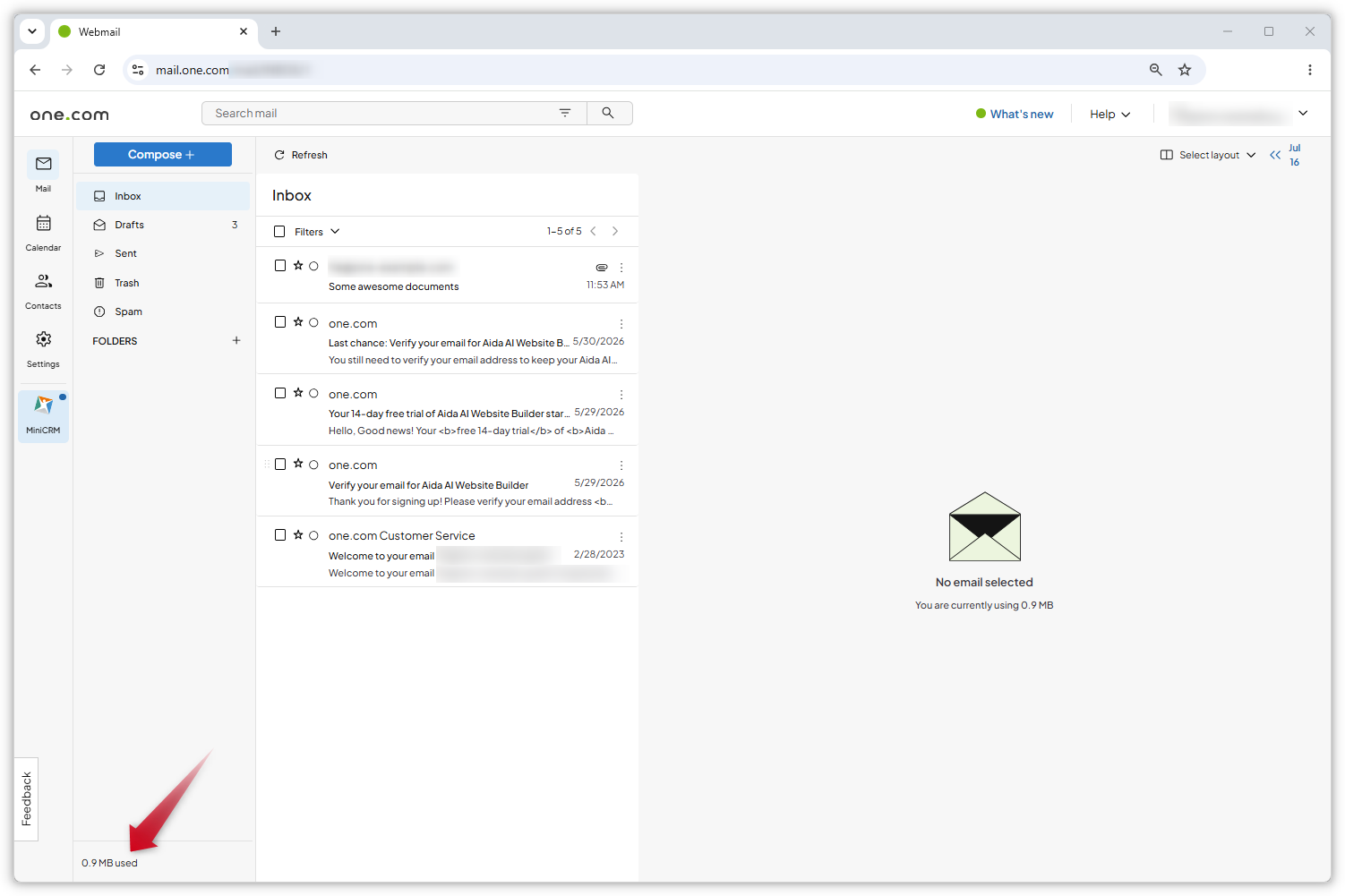Open the Trash folder
This screenshot has width=1345, height=896.
click(163, 283)
